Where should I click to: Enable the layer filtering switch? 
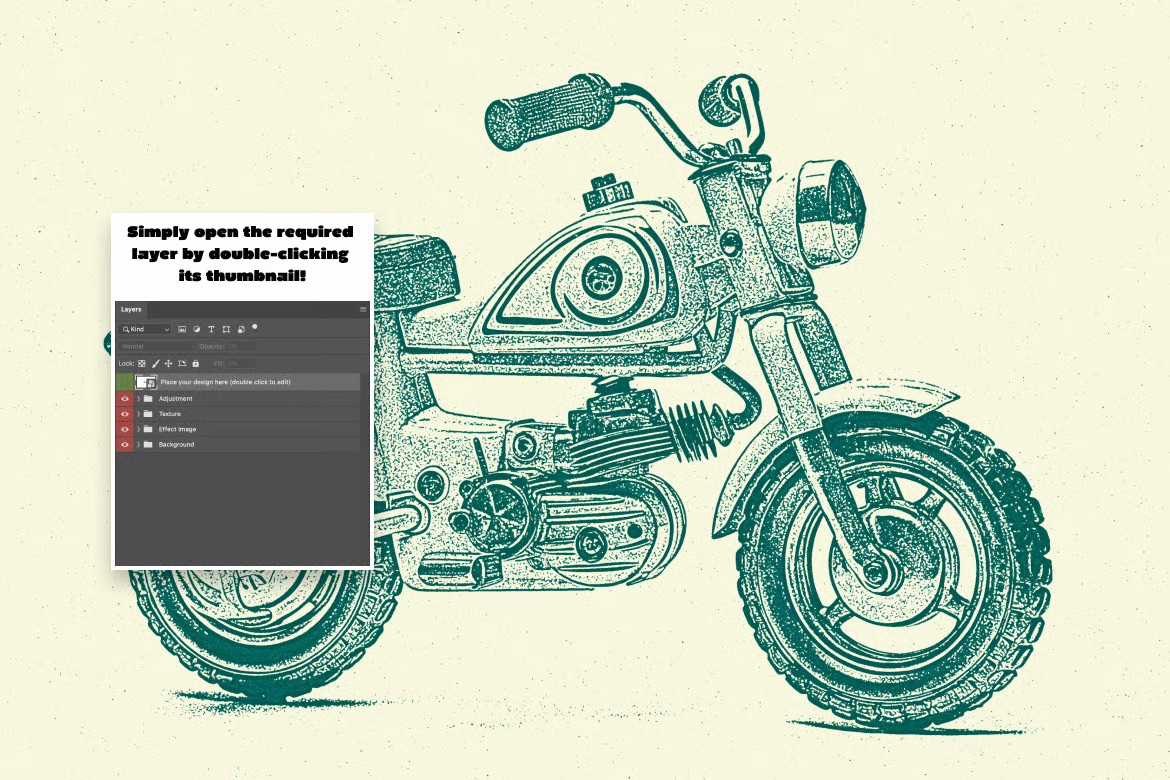pyautogui.click(x=254, y=327)
